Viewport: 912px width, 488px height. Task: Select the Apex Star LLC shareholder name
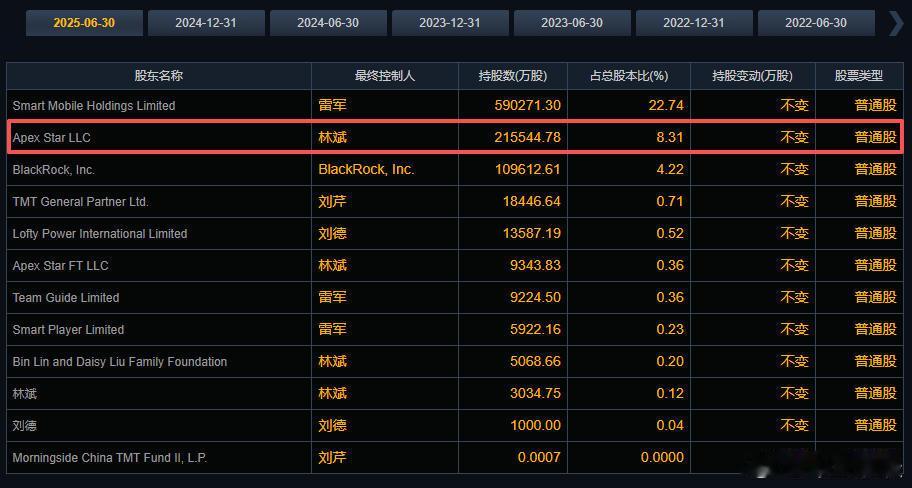[52, 138]
